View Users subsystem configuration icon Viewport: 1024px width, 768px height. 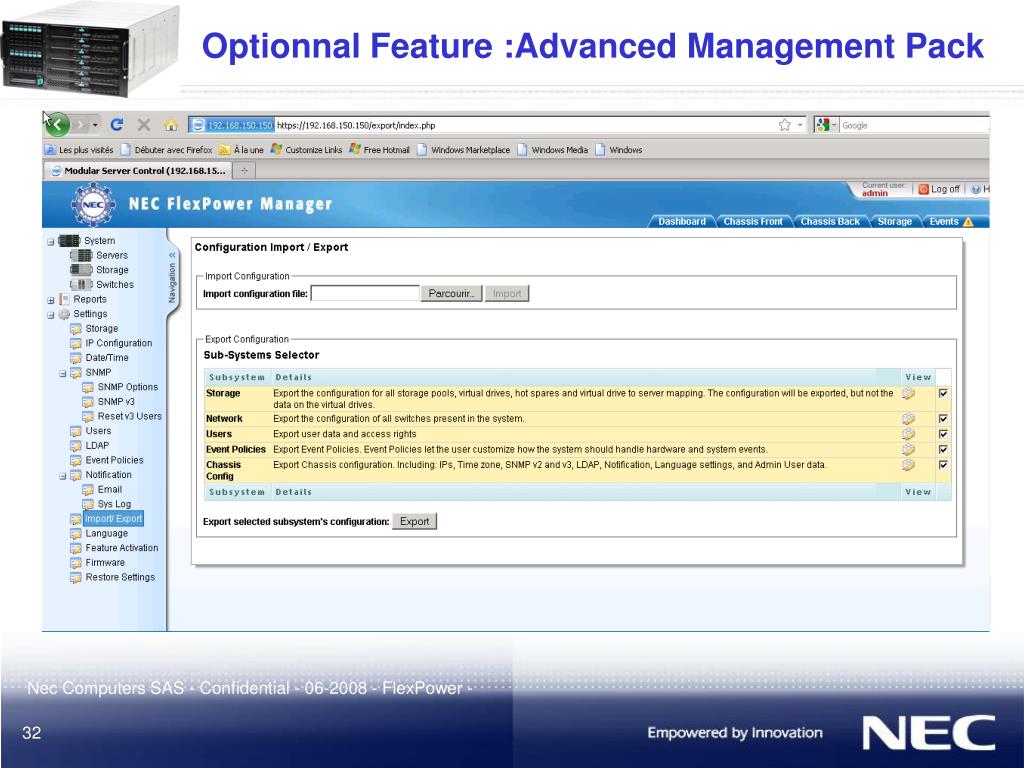908,434
